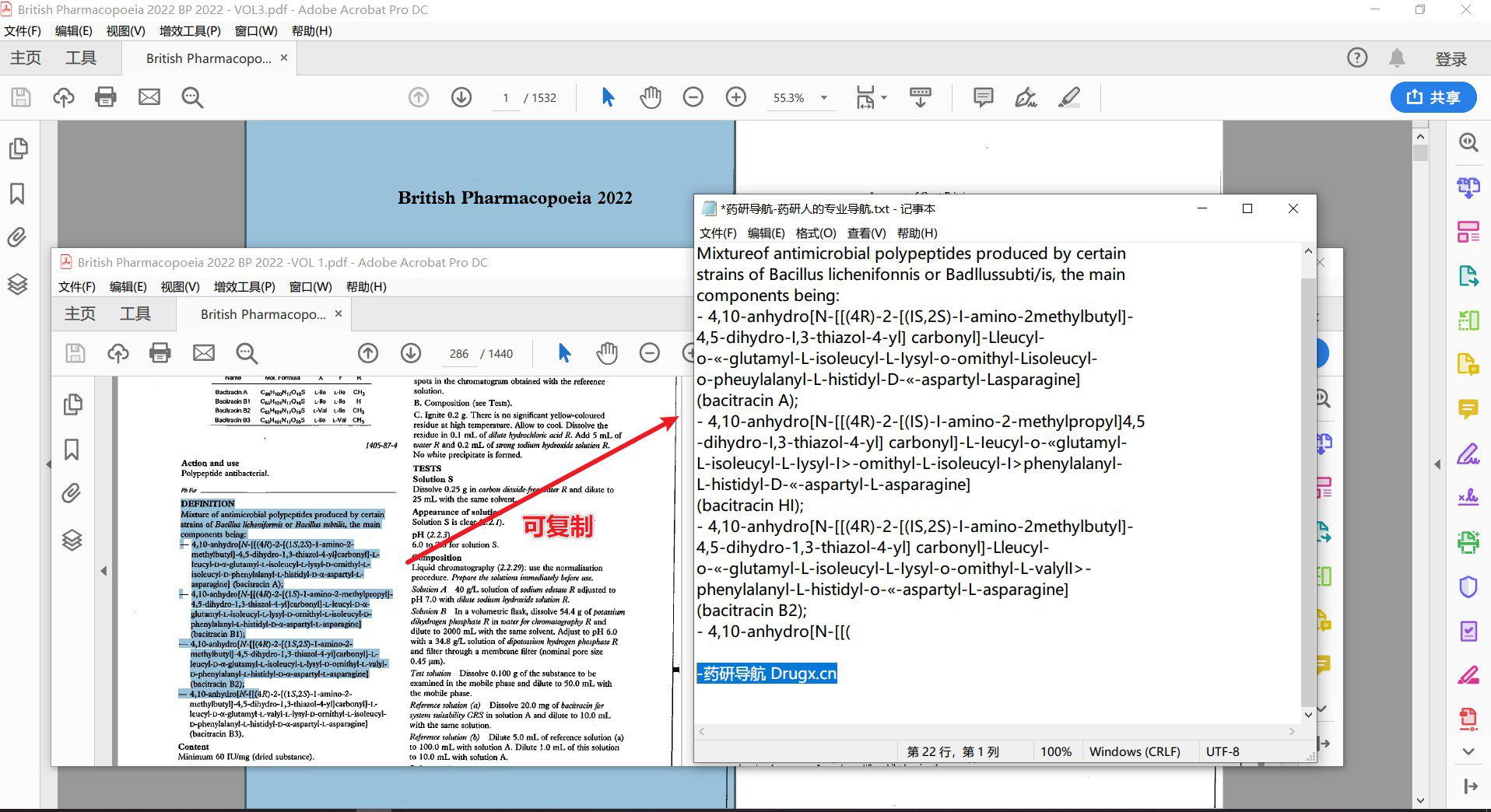Click the highlighted 药研导航 Drugx.cn line in Notepad

(x=767, y=674)
